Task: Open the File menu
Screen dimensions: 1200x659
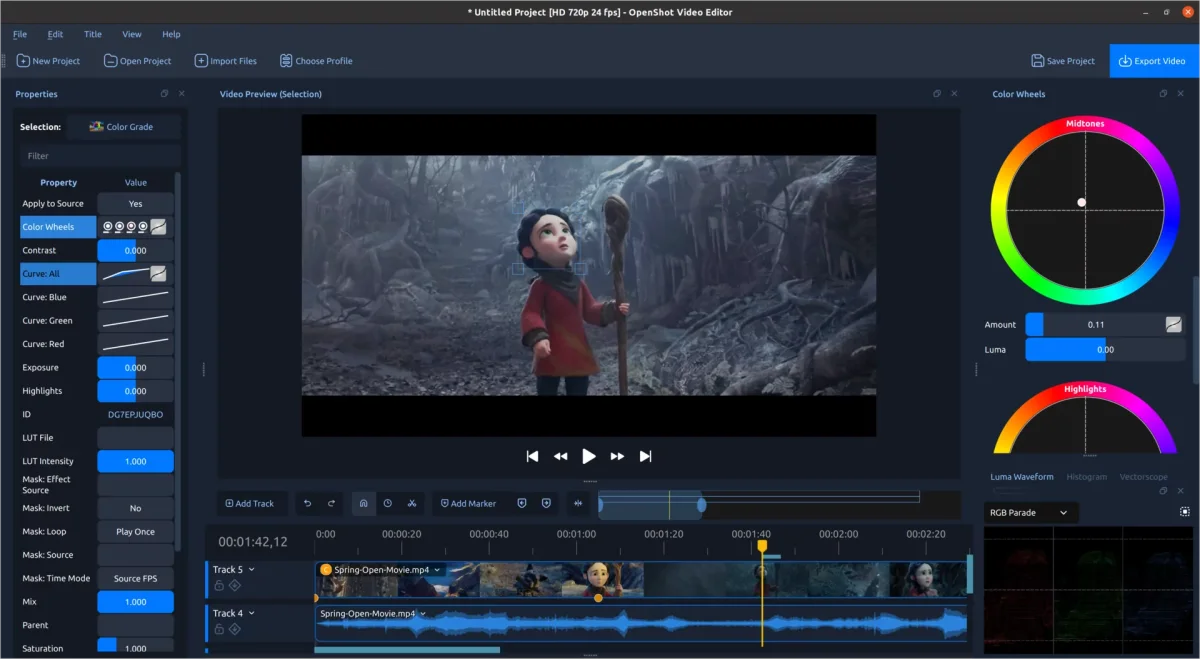Action: (20, 34)
